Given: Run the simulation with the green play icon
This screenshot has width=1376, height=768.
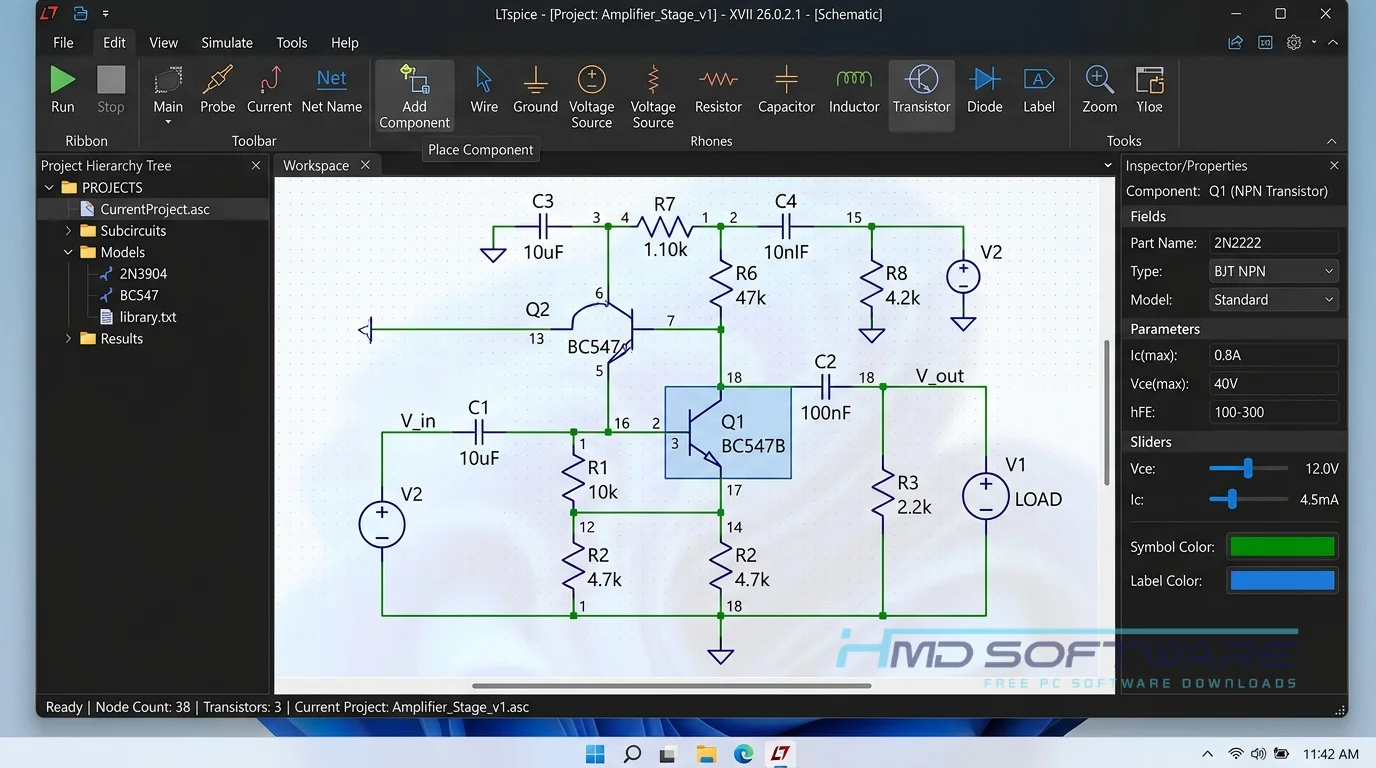Looking at the screenshot, I should [x=62, y=80].
